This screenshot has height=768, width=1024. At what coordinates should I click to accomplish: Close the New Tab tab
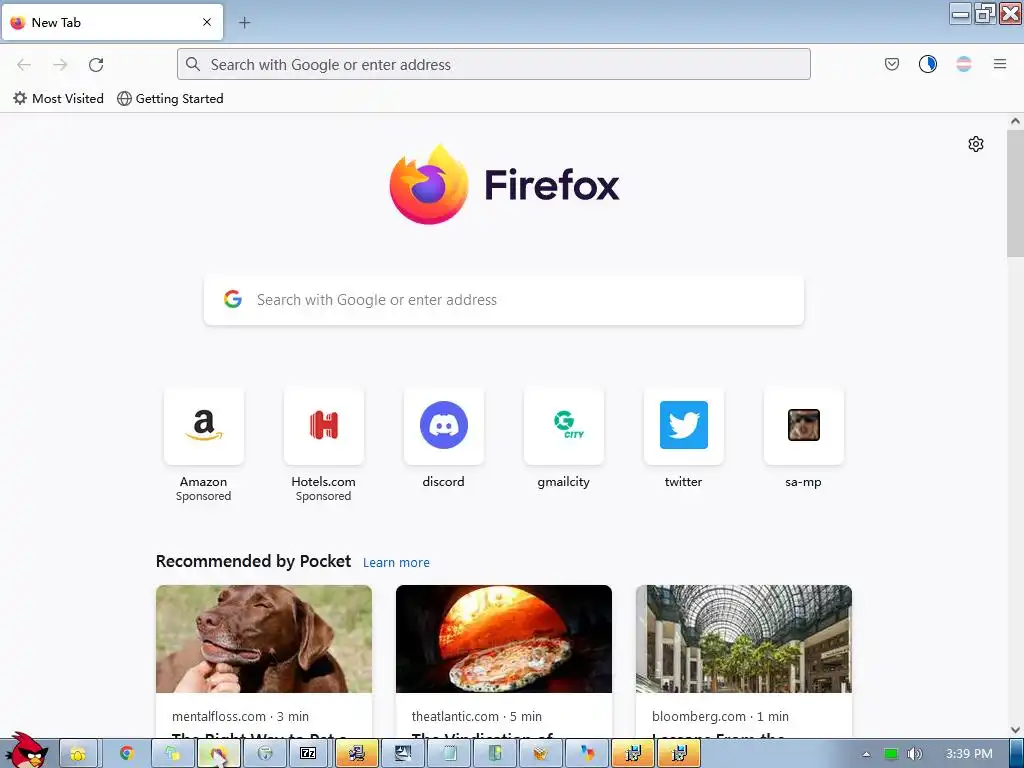pos(207,22)
